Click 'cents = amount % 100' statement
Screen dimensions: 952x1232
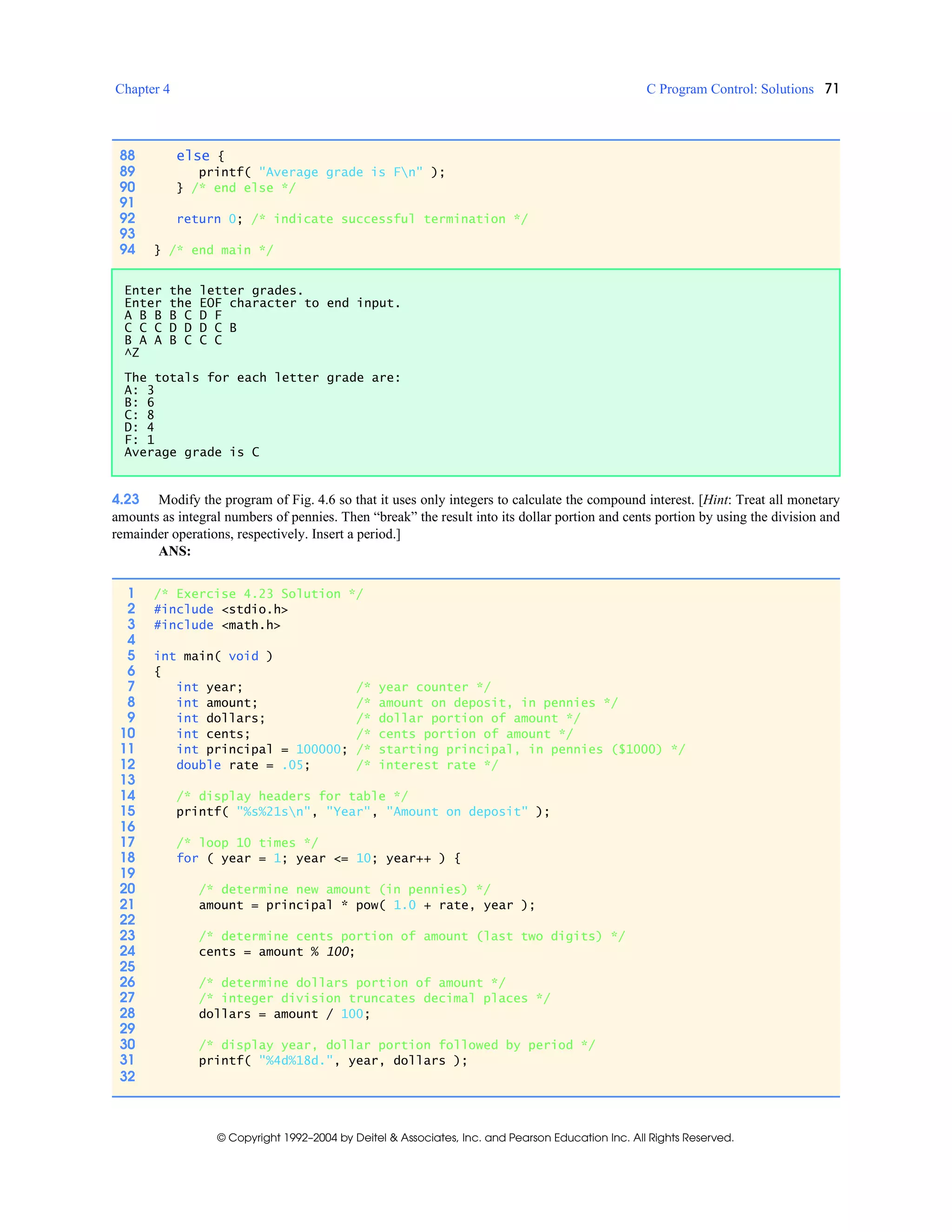click(x=277, y=952)
